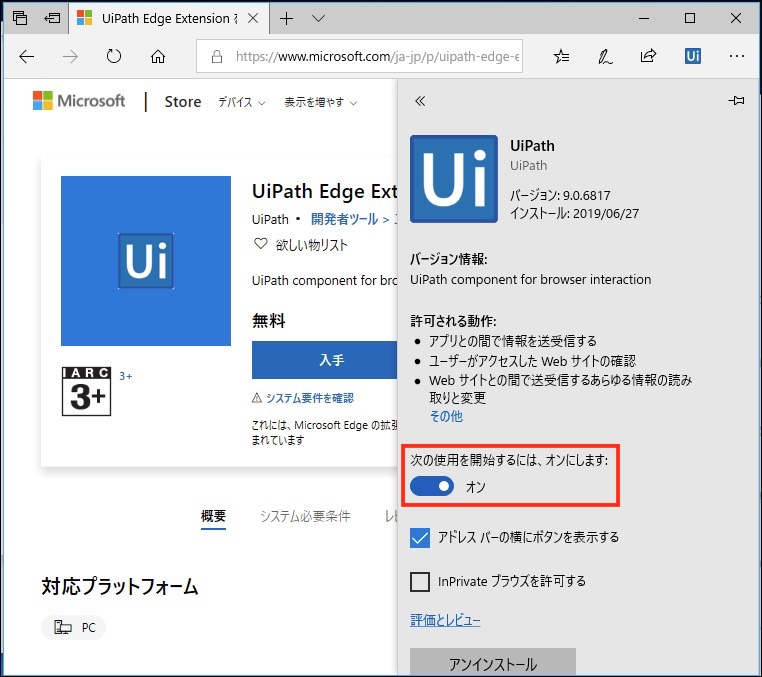Image resolution: width=762 pixels, height=677 pixels.
Task: Turn off the UiPath extension toggle
Action: [432, 486]
